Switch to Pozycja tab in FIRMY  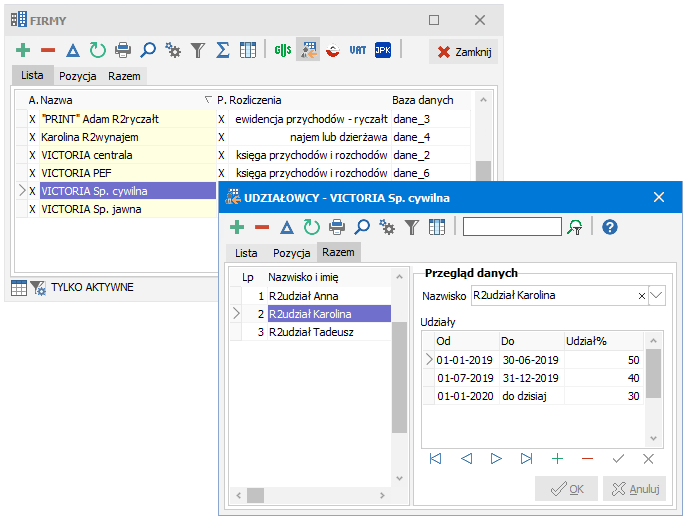78,76
